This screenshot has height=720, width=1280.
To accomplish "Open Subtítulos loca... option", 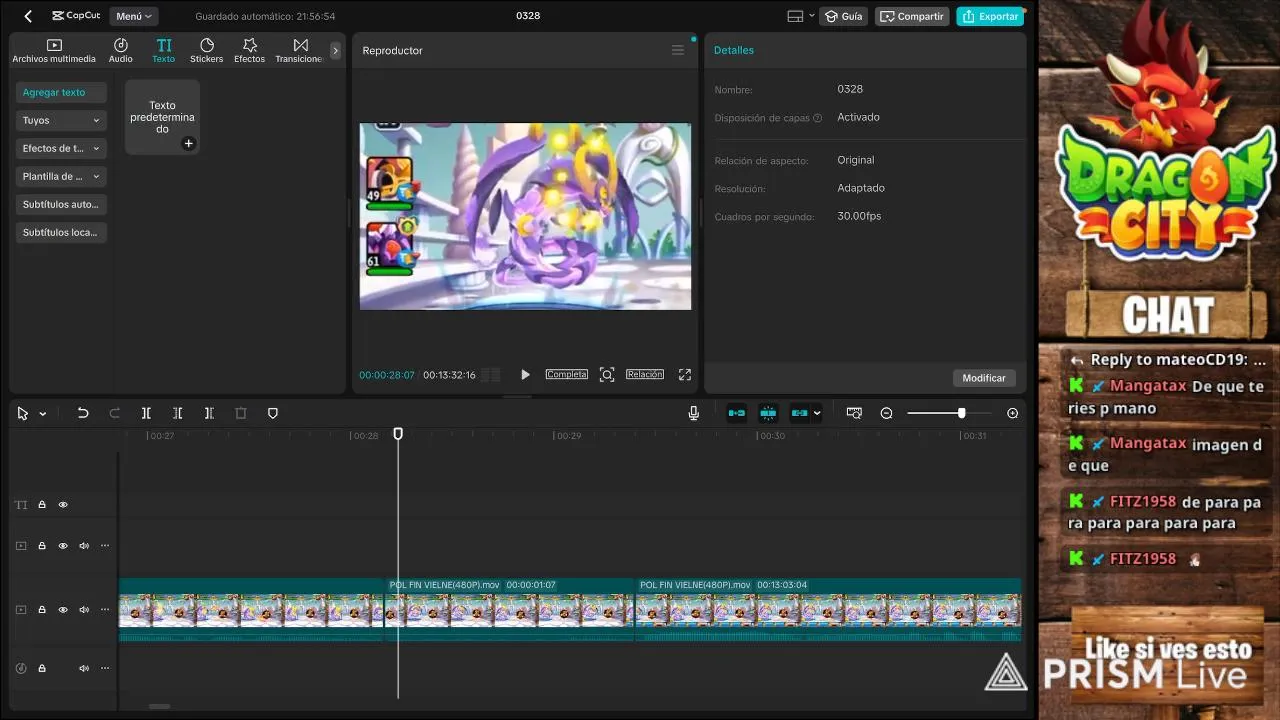I will click(62, 232).
